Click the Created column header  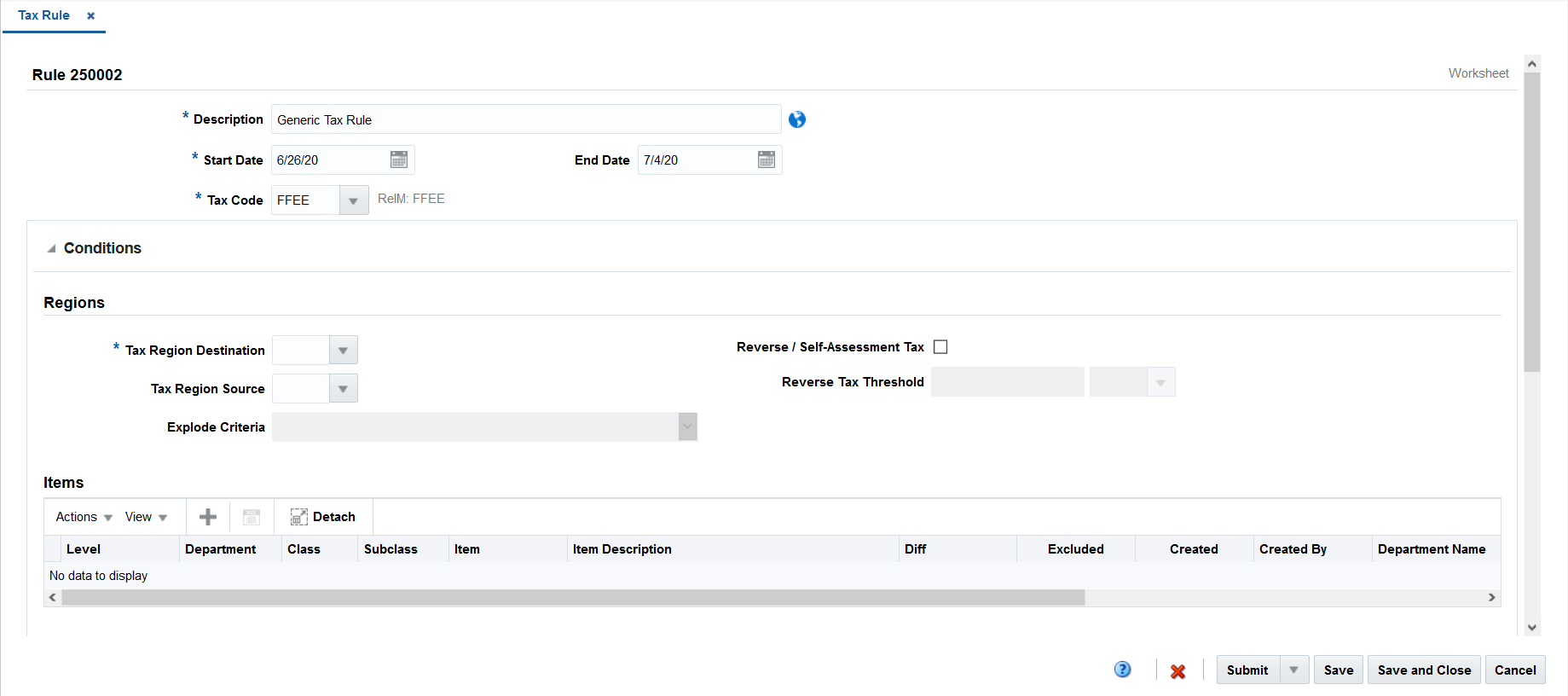coord(1194,549)
